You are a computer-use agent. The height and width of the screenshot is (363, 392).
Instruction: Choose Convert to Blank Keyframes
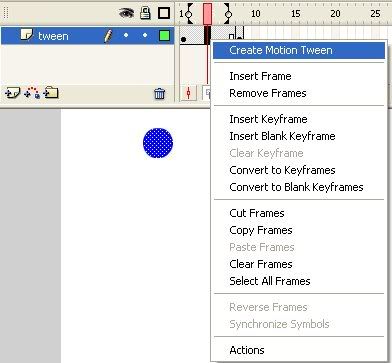296,187
